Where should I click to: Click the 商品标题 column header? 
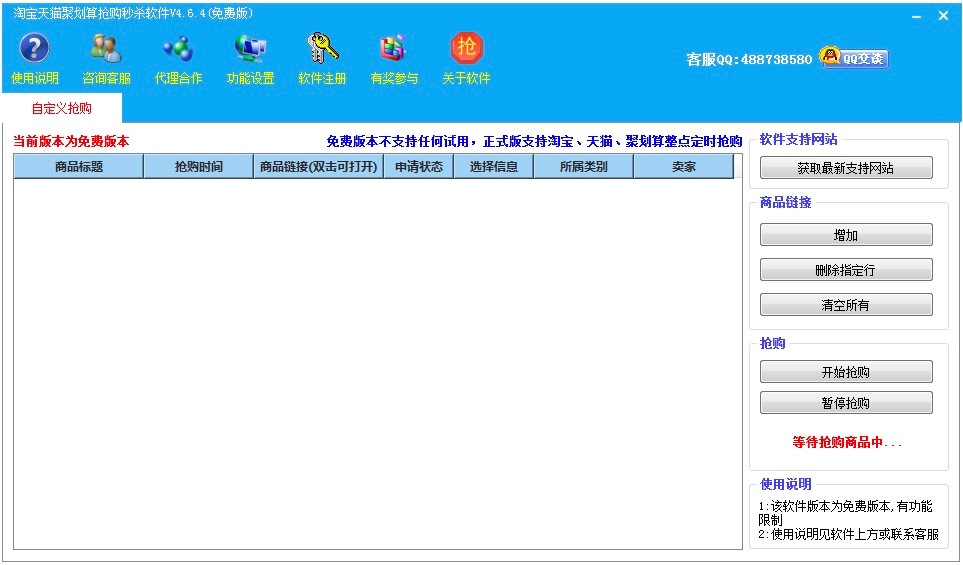click(x=79, y=167)
